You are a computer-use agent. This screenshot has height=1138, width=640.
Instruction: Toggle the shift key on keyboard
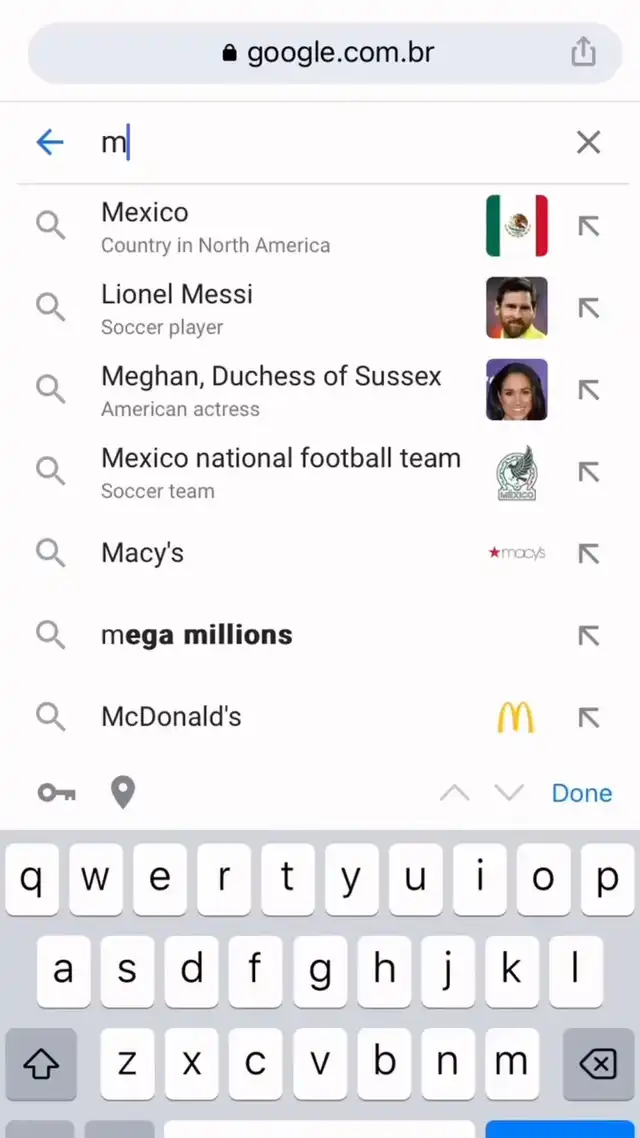[x=41, y=1064]
